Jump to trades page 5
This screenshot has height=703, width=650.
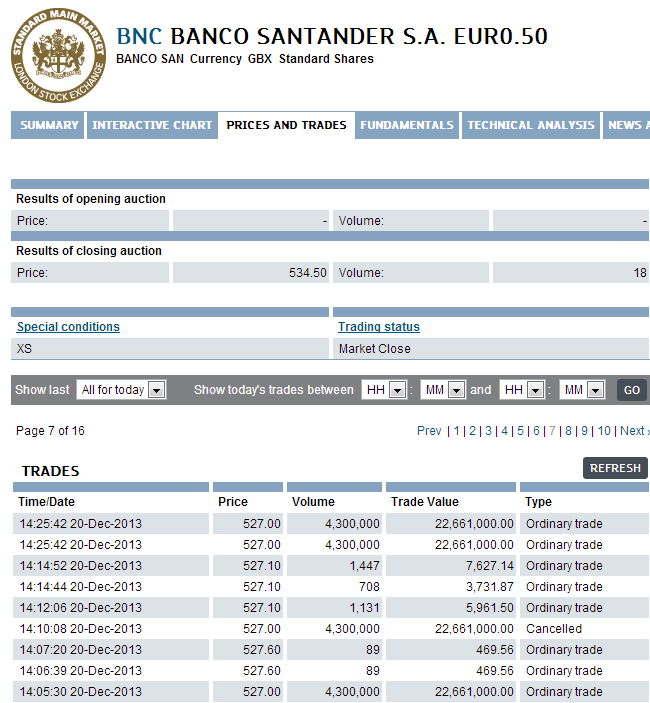(x=520, y=431)
